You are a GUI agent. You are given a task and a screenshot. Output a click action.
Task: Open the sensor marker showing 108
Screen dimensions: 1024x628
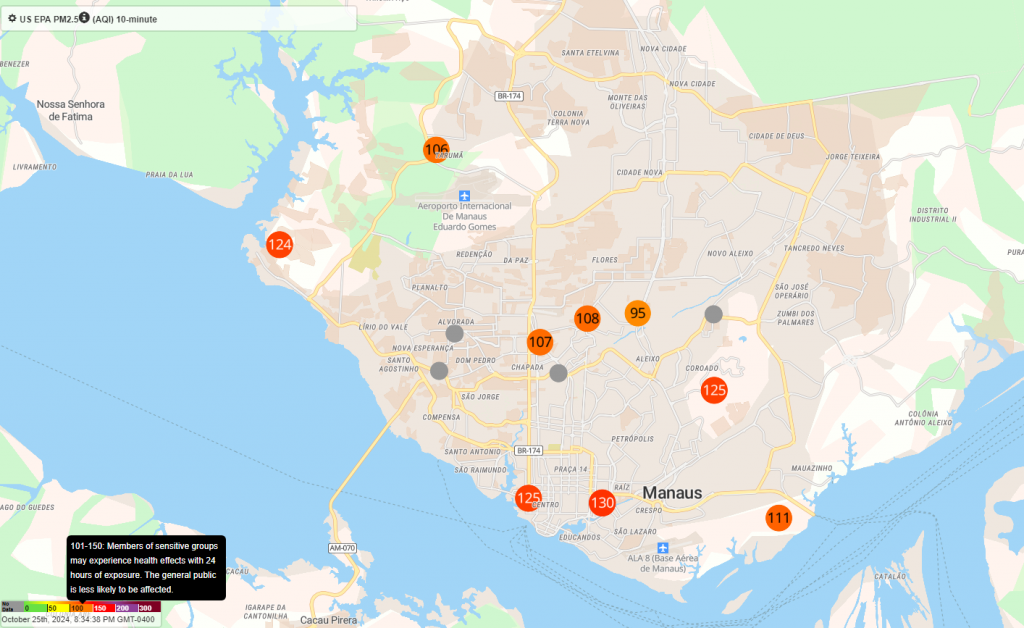click(x=587, y=319)
